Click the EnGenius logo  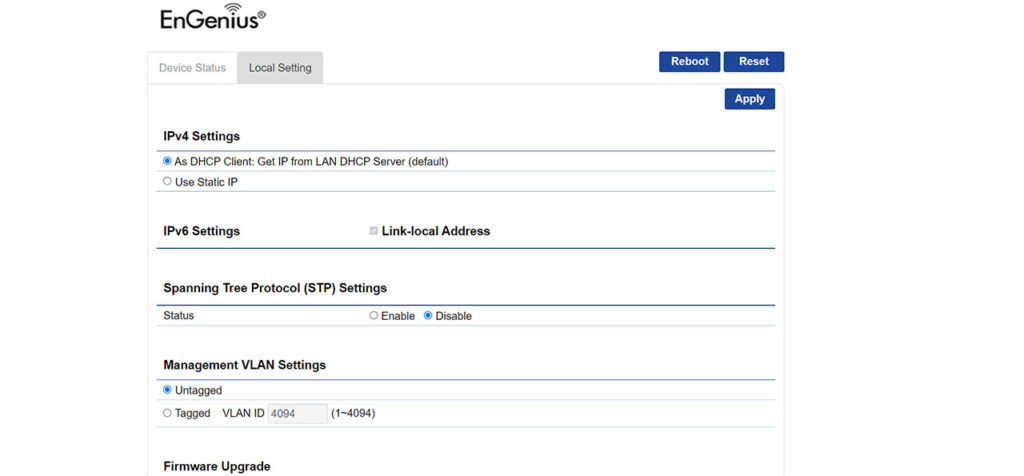point(213,17)
